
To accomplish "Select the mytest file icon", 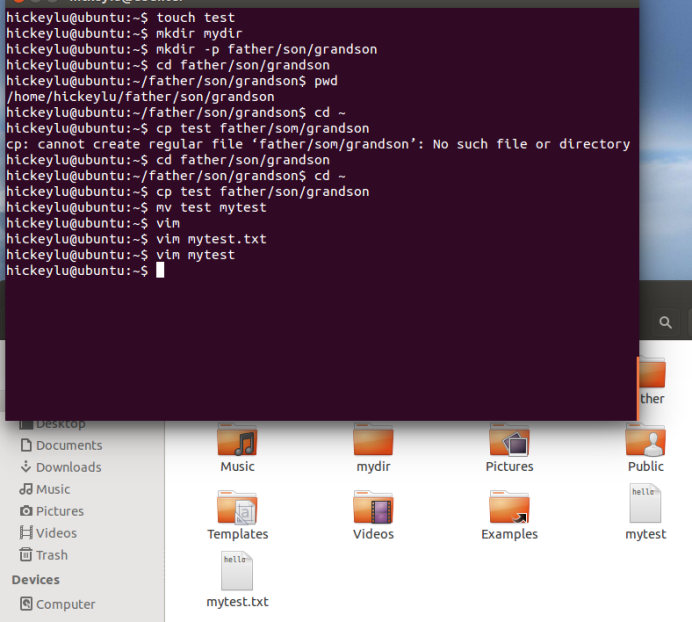I will pyautogui.click(x=645, y=505).
